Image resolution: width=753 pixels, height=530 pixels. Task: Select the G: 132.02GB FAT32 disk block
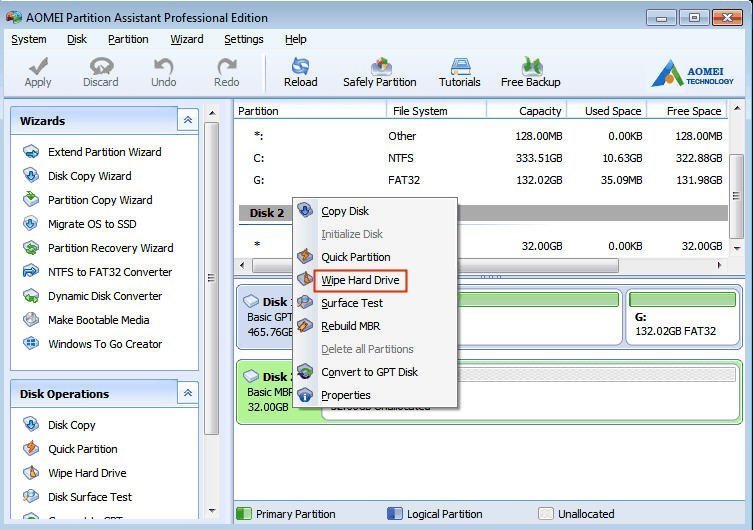pos(682,317)
